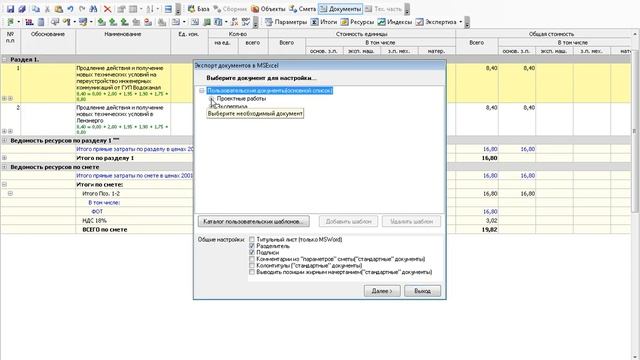Enable the Комментарии из параметров сметы checkbox
This screenshot has width=640, height=360.
252,259
